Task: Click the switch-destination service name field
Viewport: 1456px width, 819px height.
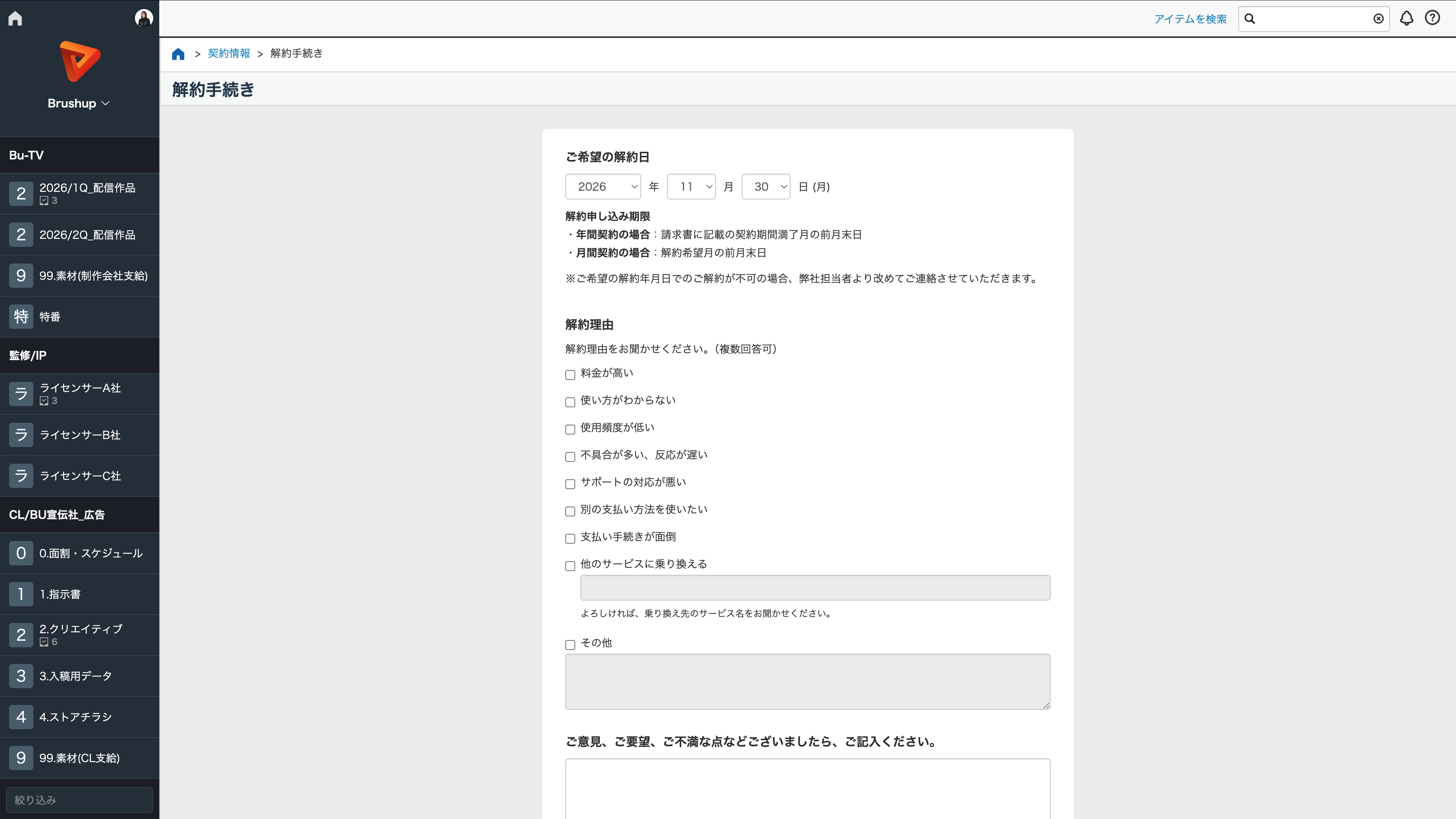Action: click(815, 588)
